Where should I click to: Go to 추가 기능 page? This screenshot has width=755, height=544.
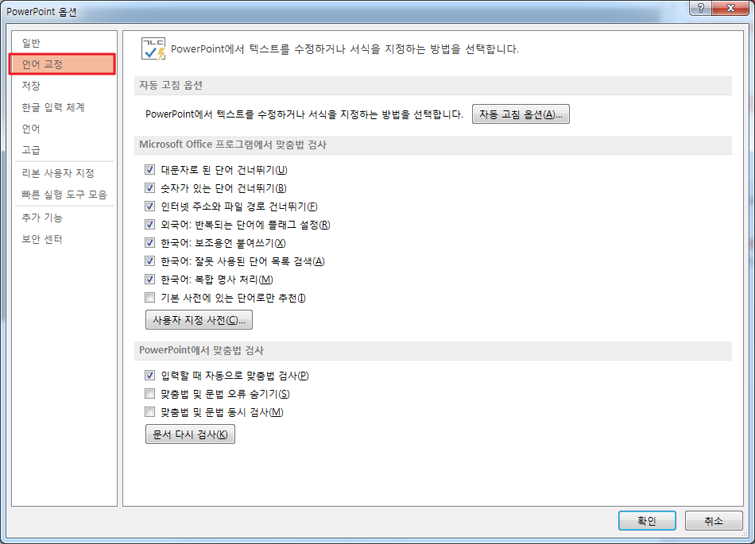[42, 217]
